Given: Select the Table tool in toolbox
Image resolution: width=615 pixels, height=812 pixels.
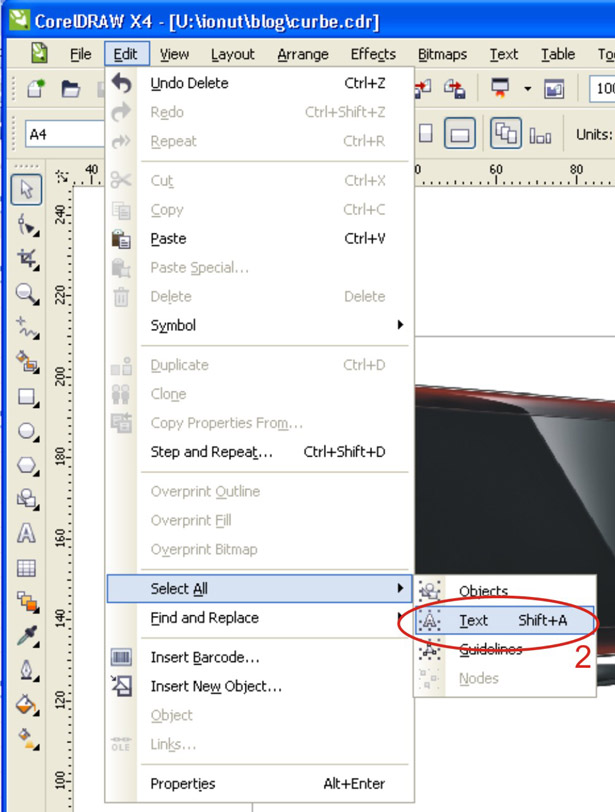Looking at the screenshot, I should [26, 568].
